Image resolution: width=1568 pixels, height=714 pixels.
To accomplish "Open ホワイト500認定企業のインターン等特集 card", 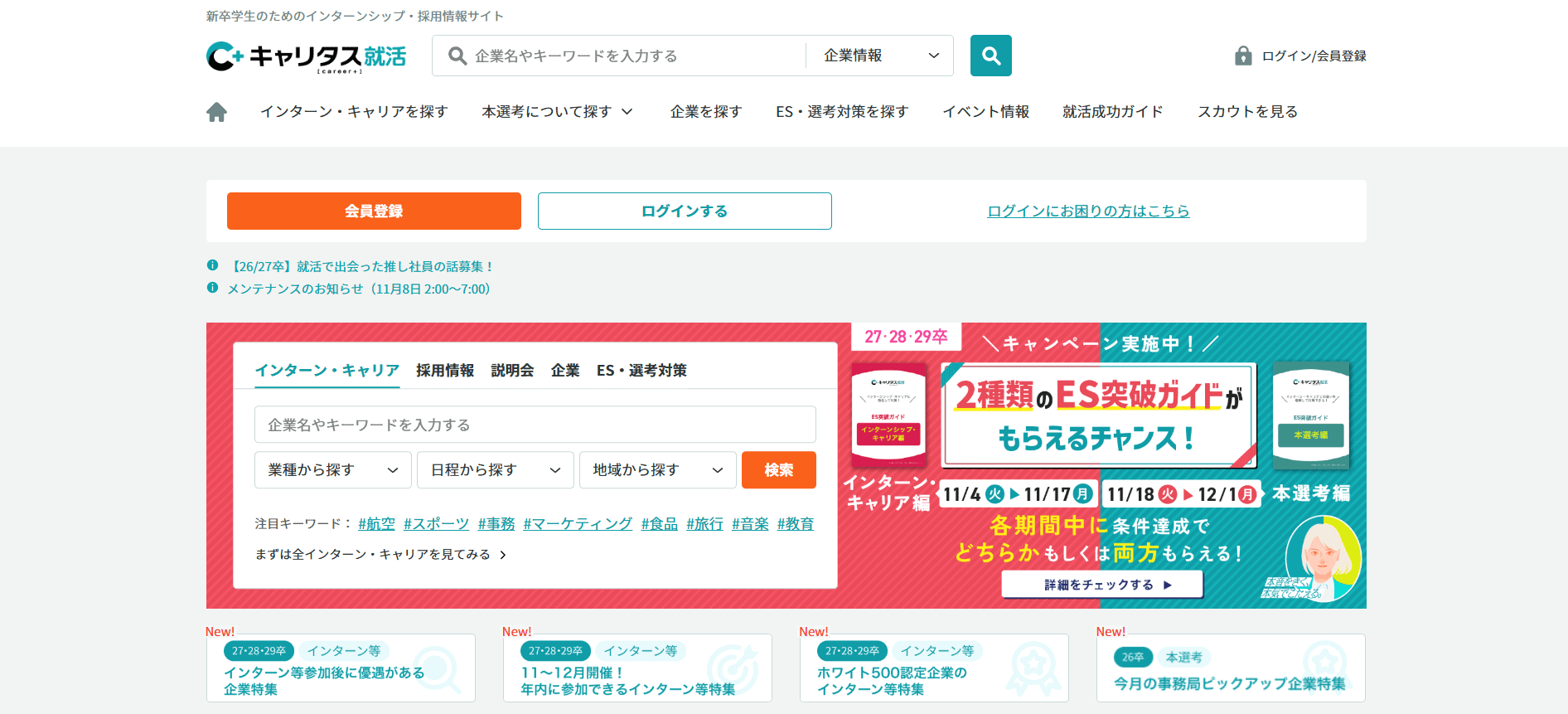I will click(934, 668).
